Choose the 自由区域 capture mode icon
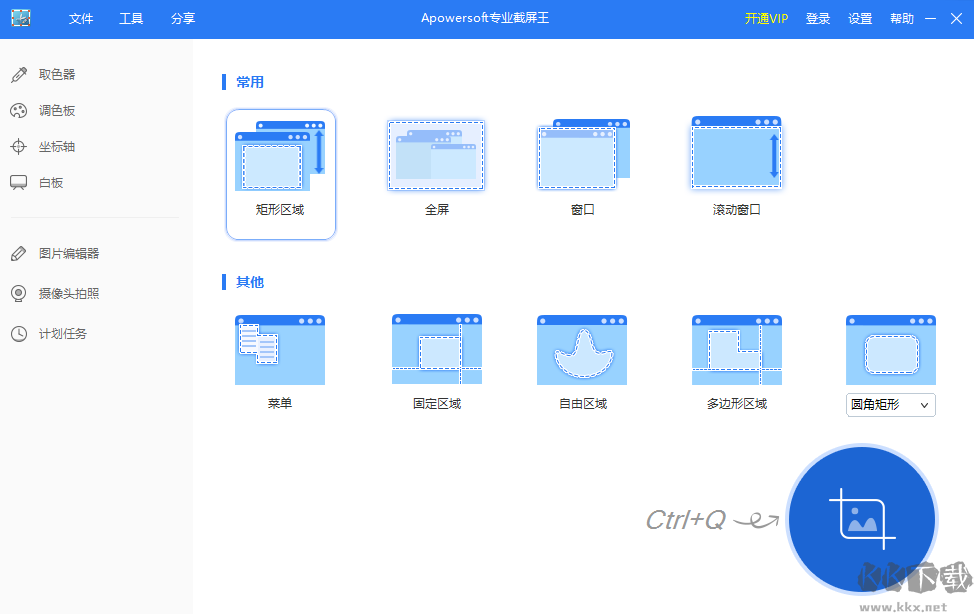The height and width of the screenshot is (614, 974). (x=582, y=350)
